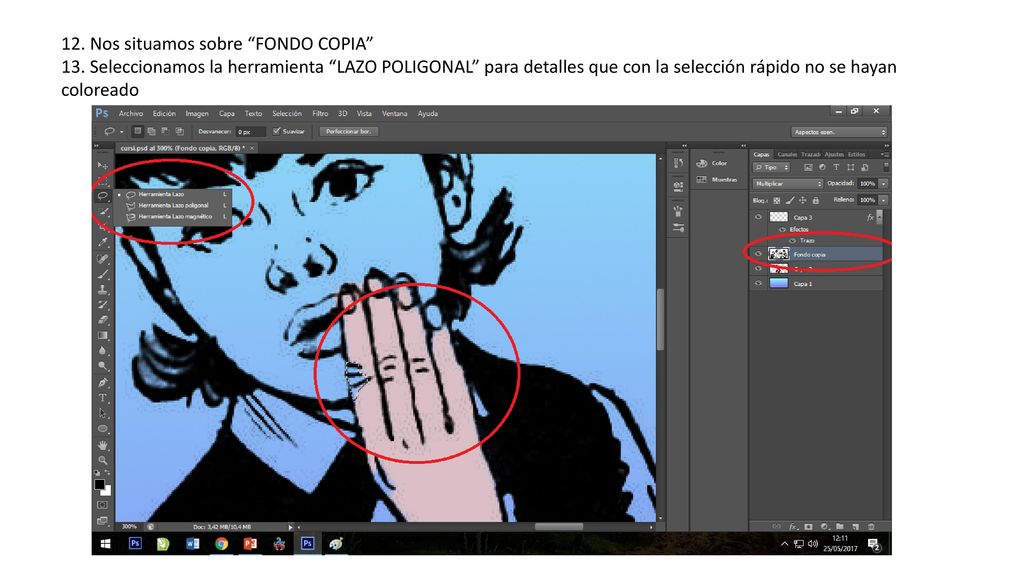Hide the Fondo copia layer
1024x576 pixels.
point(758,254)
